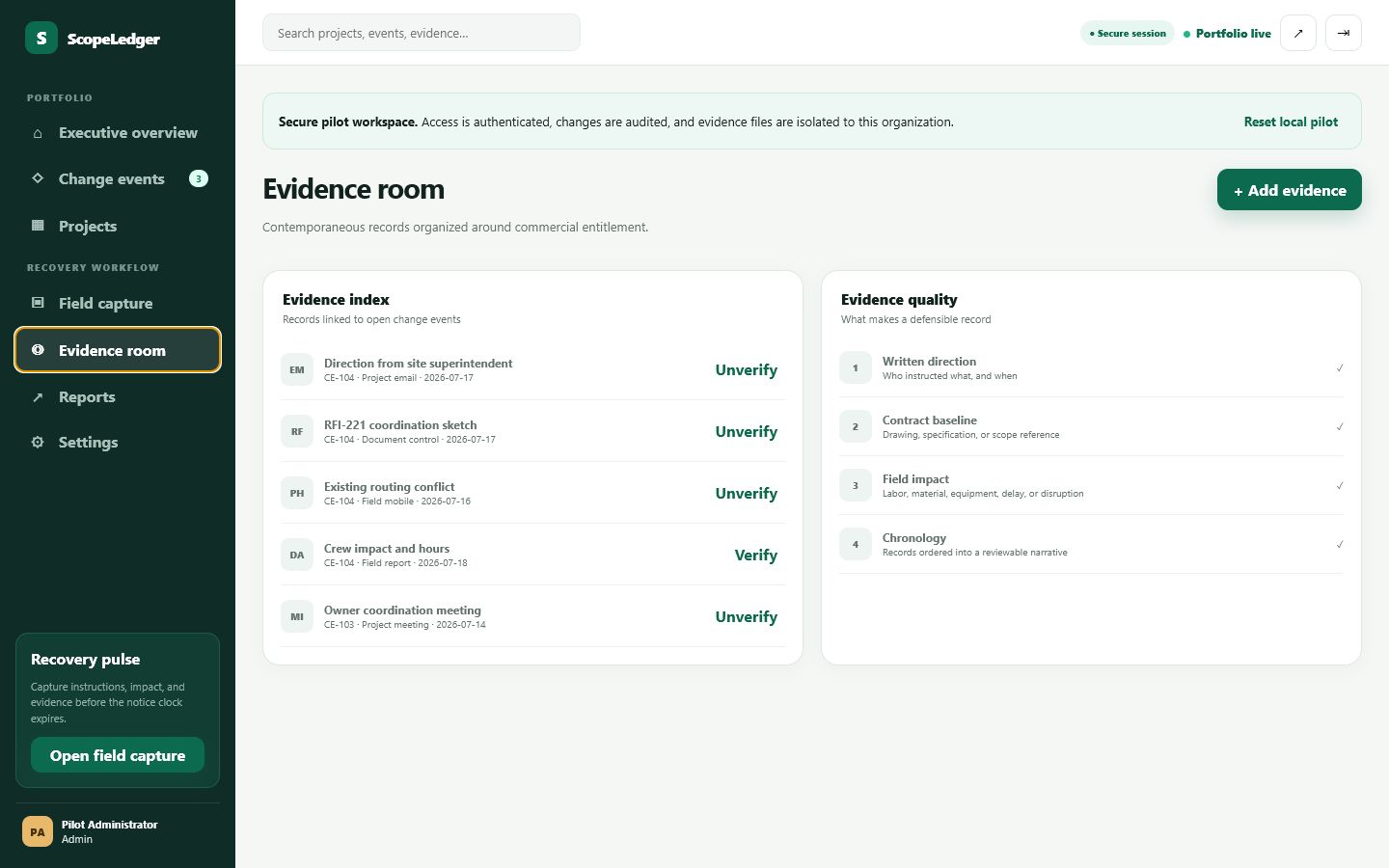Verify Crew impact and hours record

pos(755,555)
